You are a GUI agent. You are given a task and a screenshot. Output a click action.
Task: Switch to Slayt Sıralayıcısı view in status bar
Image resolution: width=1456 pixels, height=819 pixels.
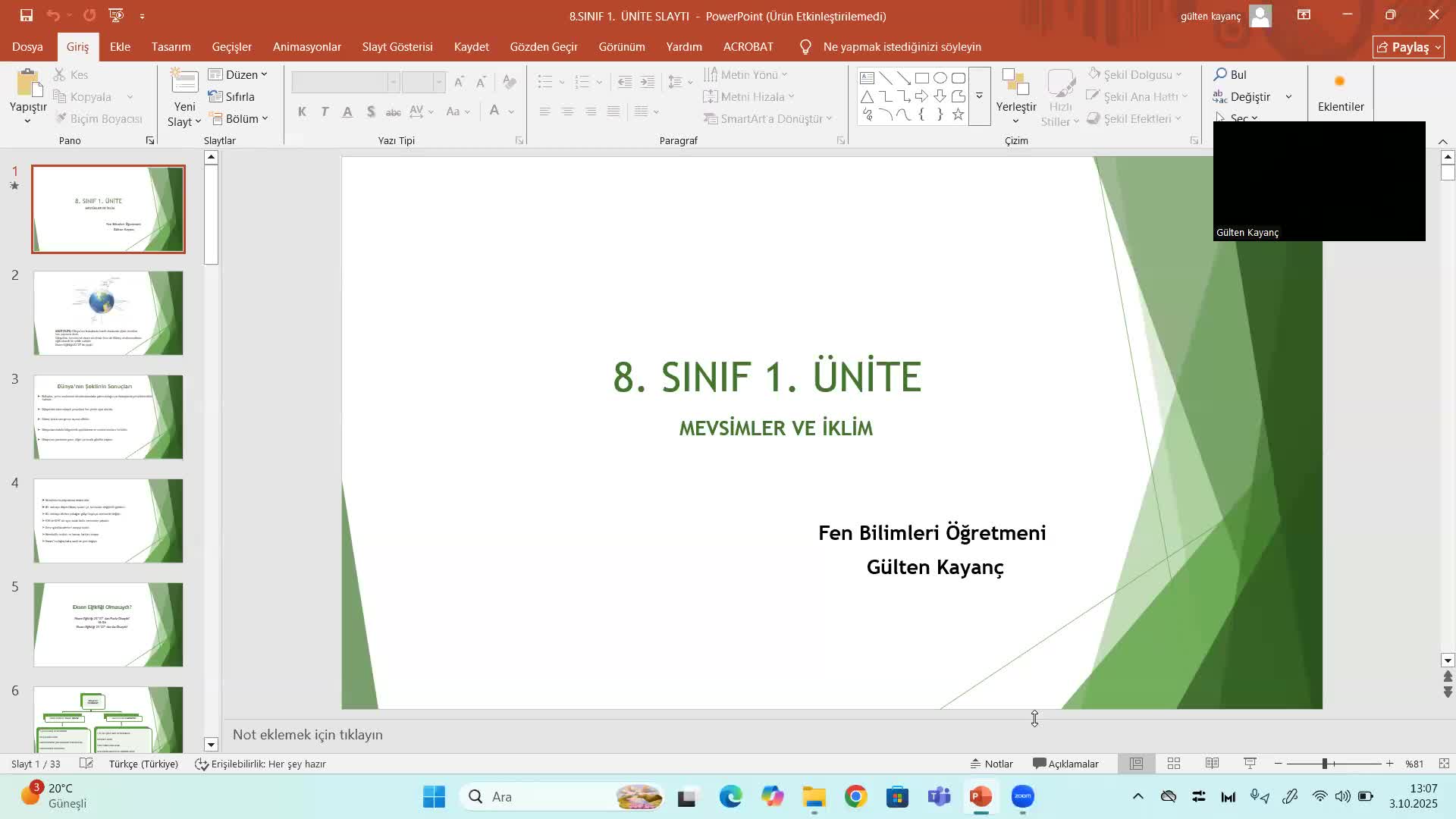click(1173, 764)
